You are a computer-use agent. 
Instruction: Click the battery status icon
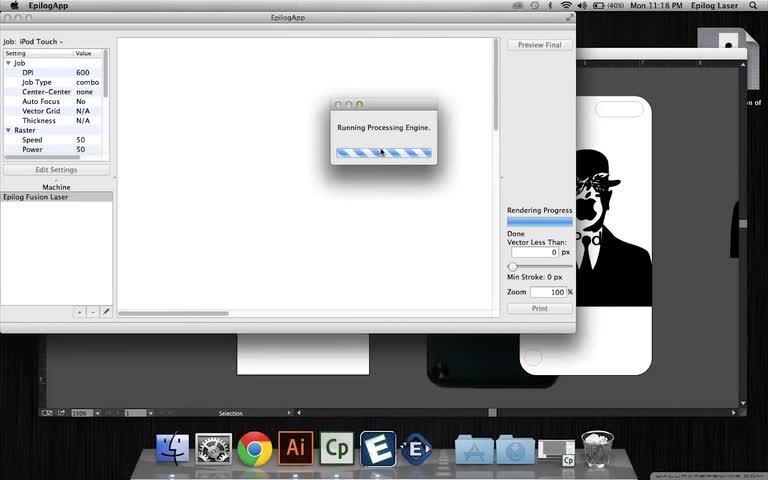point(599,5)
